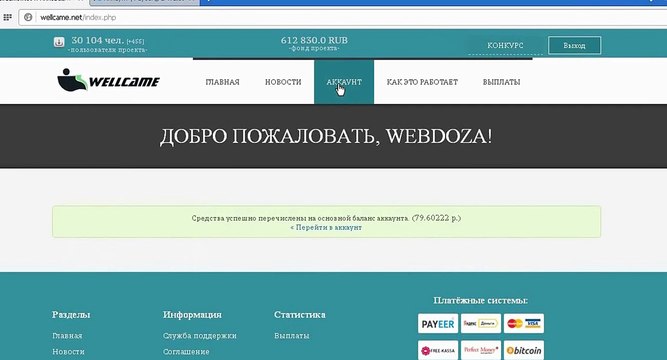The height and width of the screenshot is (360, 667).
Task: Click the site info icon in address bar
Action: coord(28,17)
